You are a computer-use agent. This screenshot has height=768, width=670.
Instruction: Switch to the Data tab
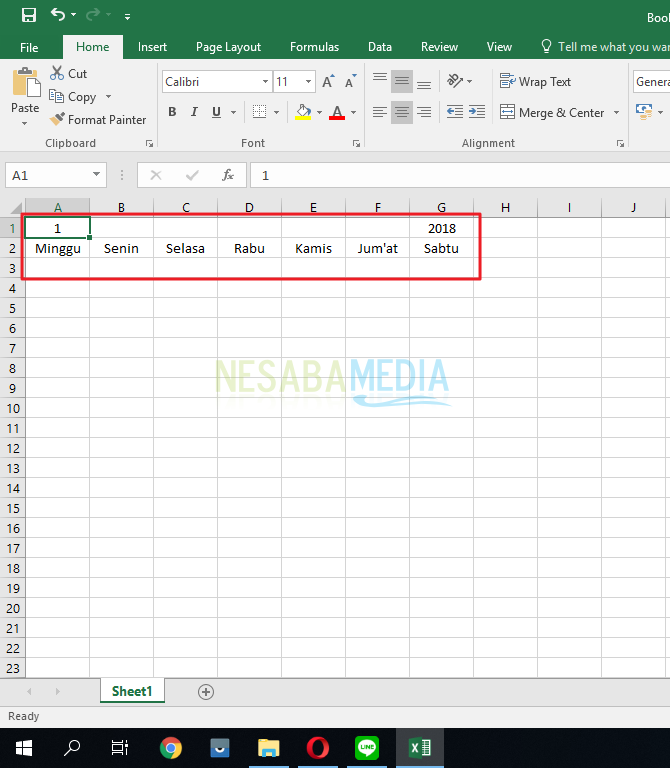click(x=380, y=47)
